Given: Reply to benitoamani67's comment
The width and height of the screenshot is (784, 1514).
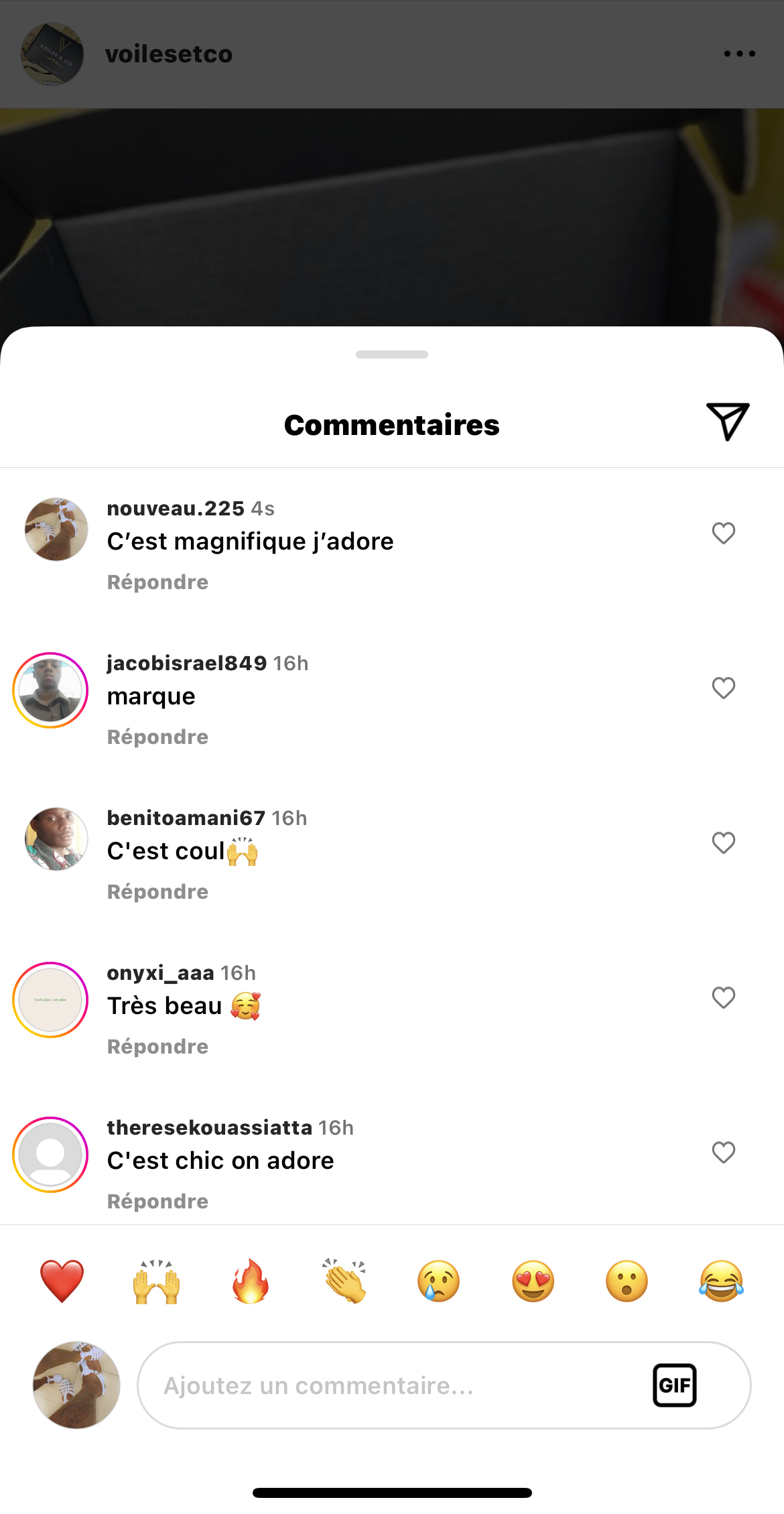Looking at the screenshot, I should point(157,891).
